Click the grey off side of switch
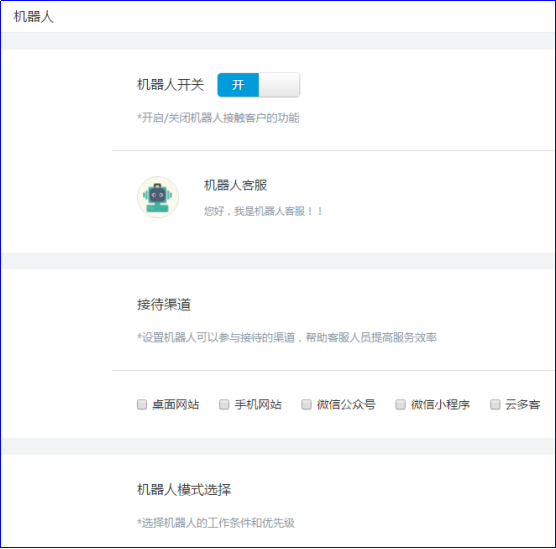 pos(279,85)
